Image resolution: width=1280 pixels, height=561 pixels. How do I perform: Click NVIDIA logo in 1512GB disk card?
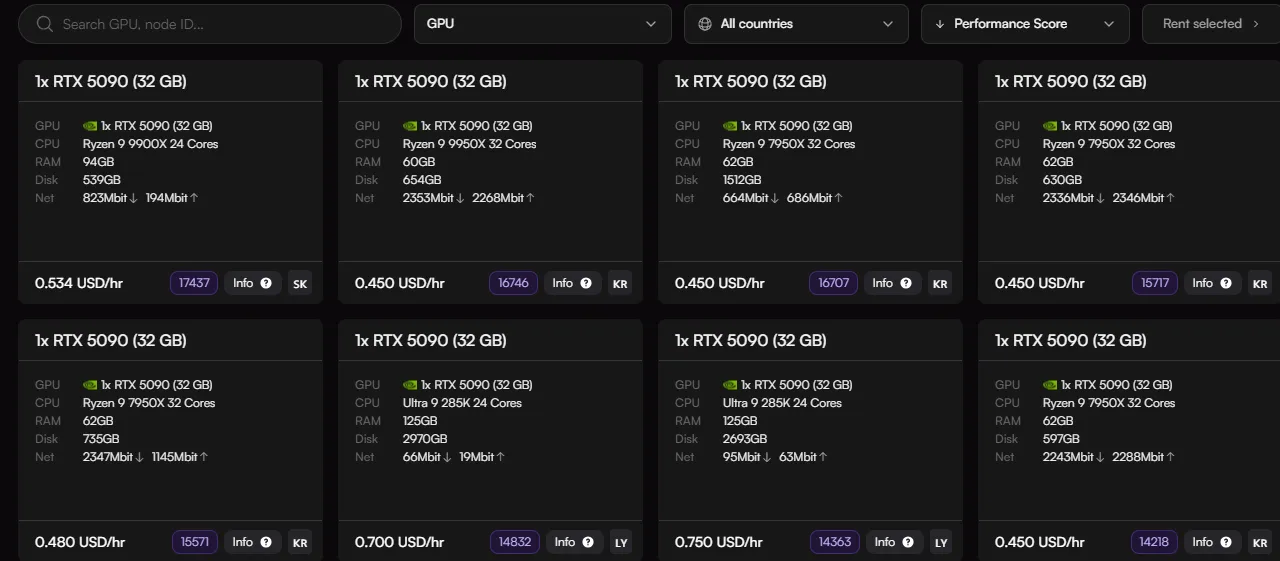(730, 126)
